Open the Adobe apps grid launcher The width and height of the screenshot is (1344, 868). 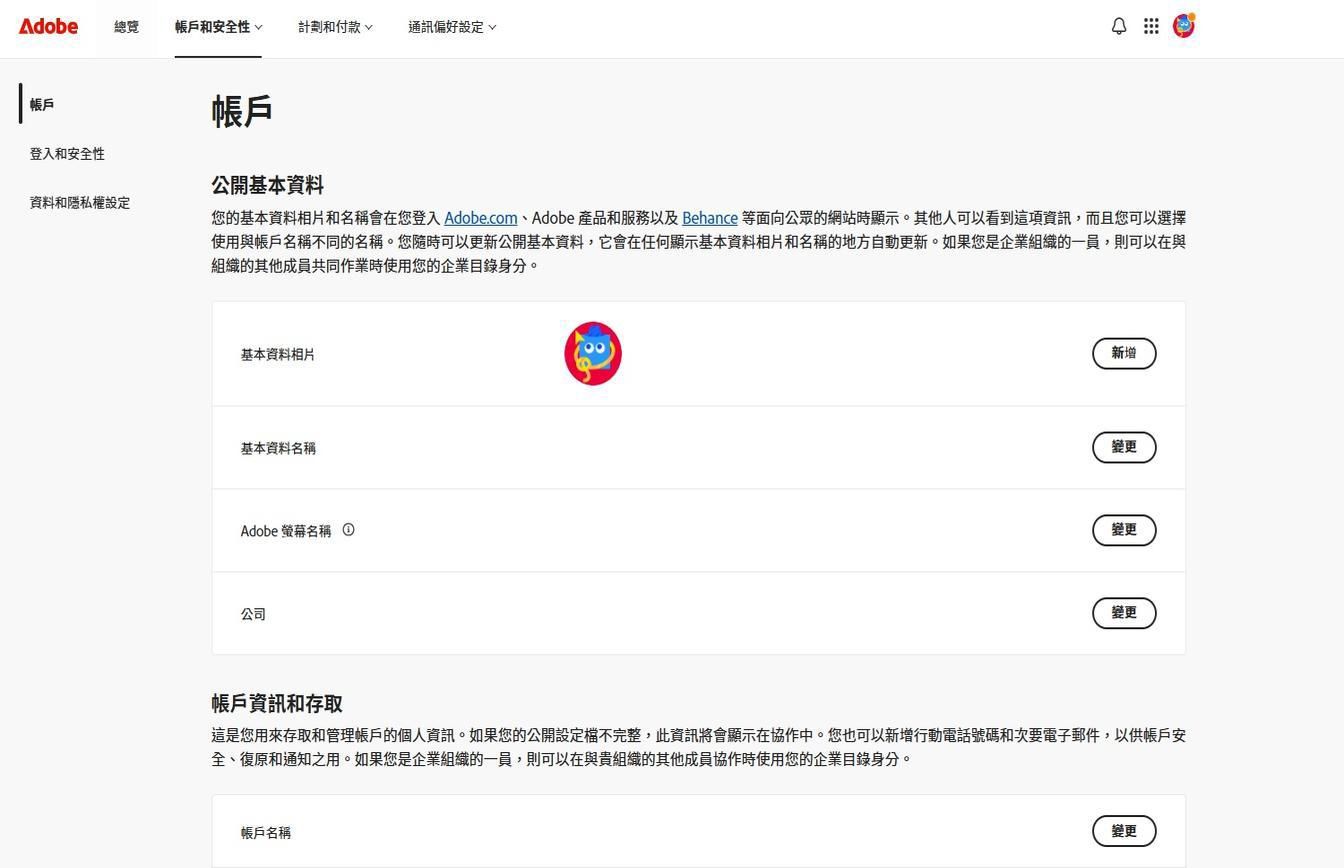coord(1151,26)
